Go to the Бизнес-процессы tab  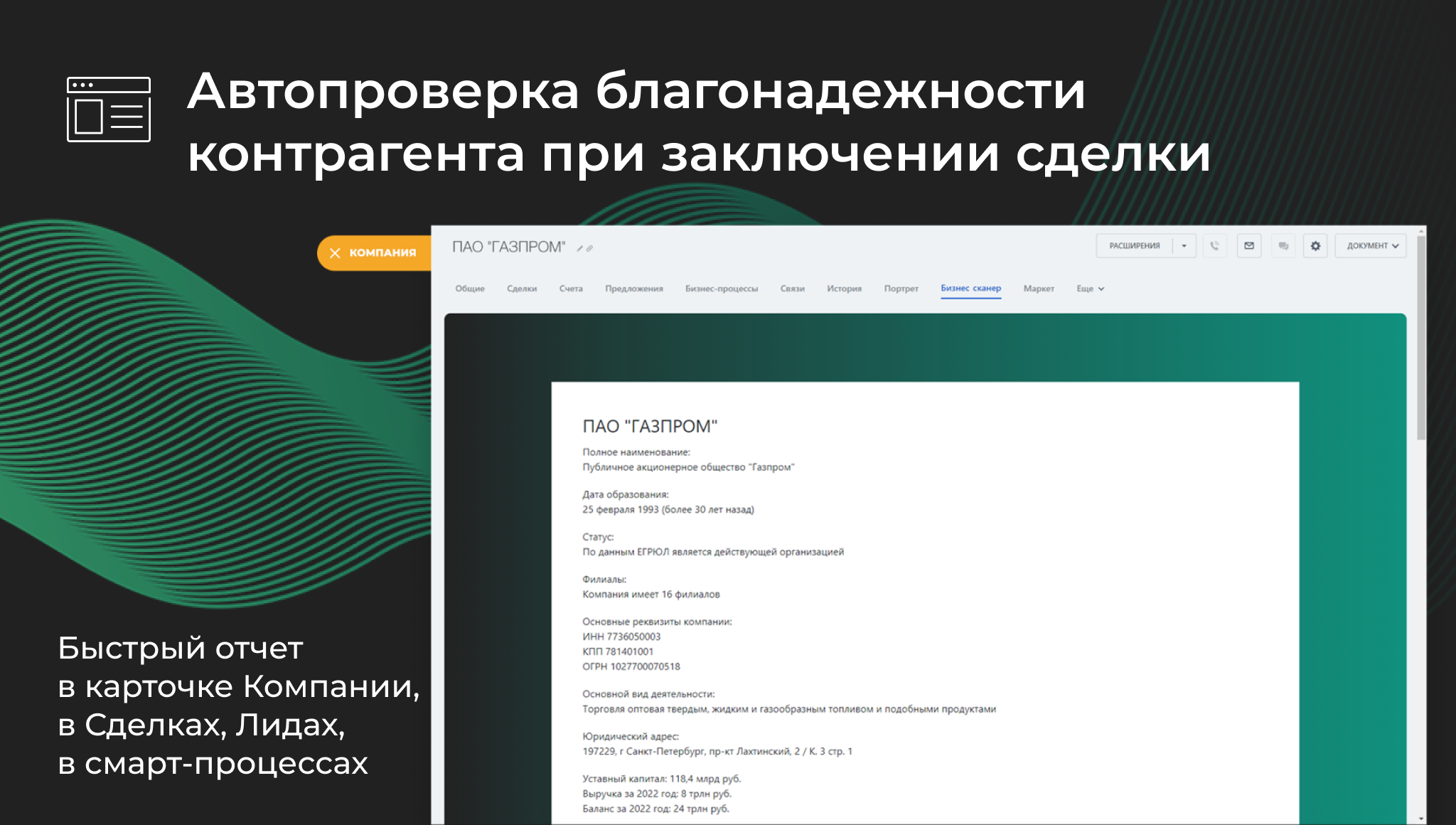722,289
